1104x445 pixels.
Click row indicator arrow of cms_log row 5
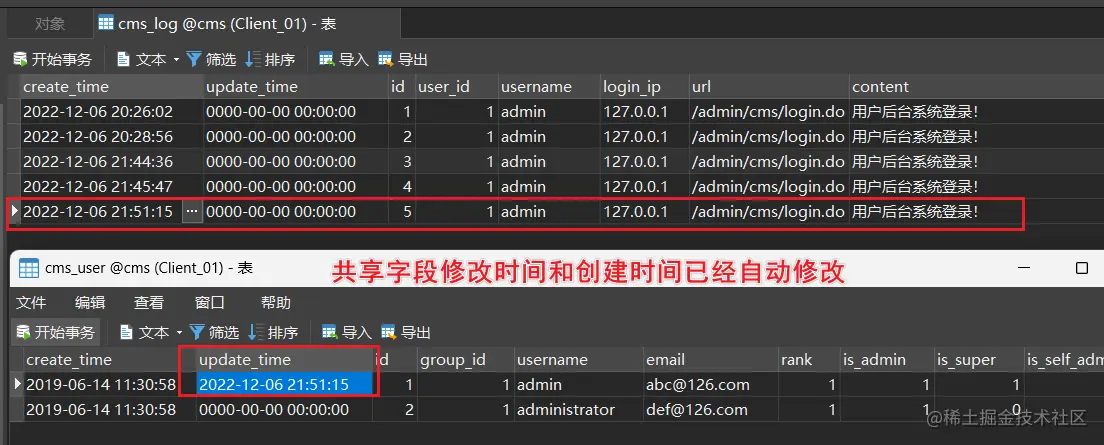click(x=14, y=211)
